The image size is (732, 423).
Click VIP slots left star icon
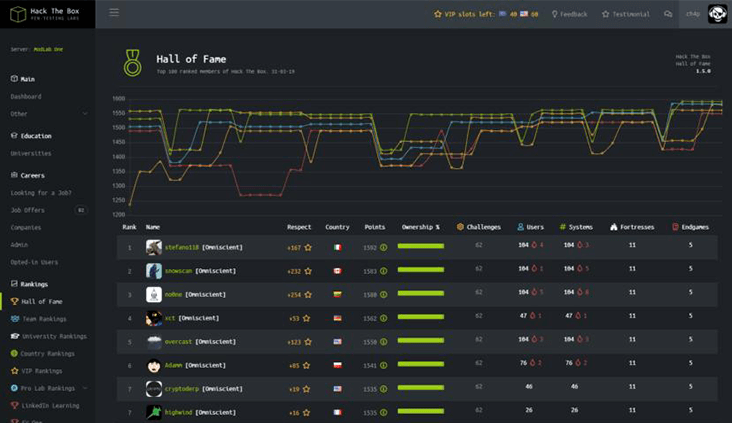[437, 14]
